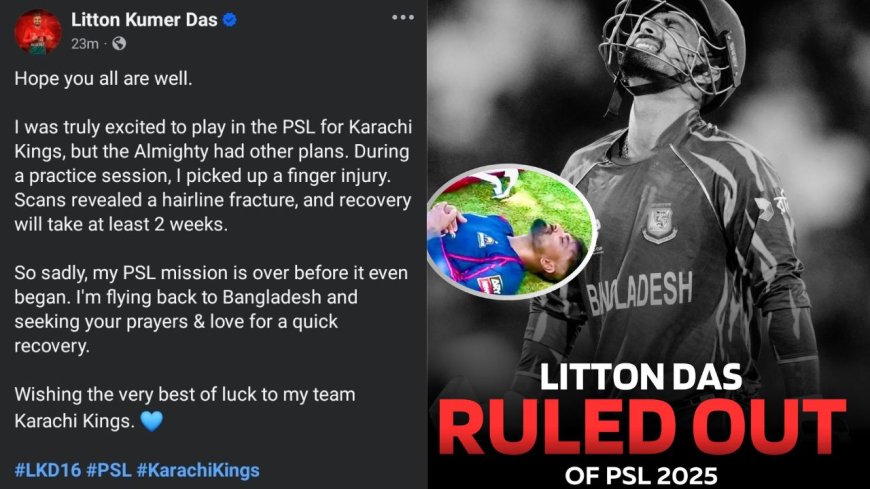This screenshot has width=870, height=489.
Task: Click the 'Hope you all are well' line
Action: pyautogui.click(x=103, y=79)
